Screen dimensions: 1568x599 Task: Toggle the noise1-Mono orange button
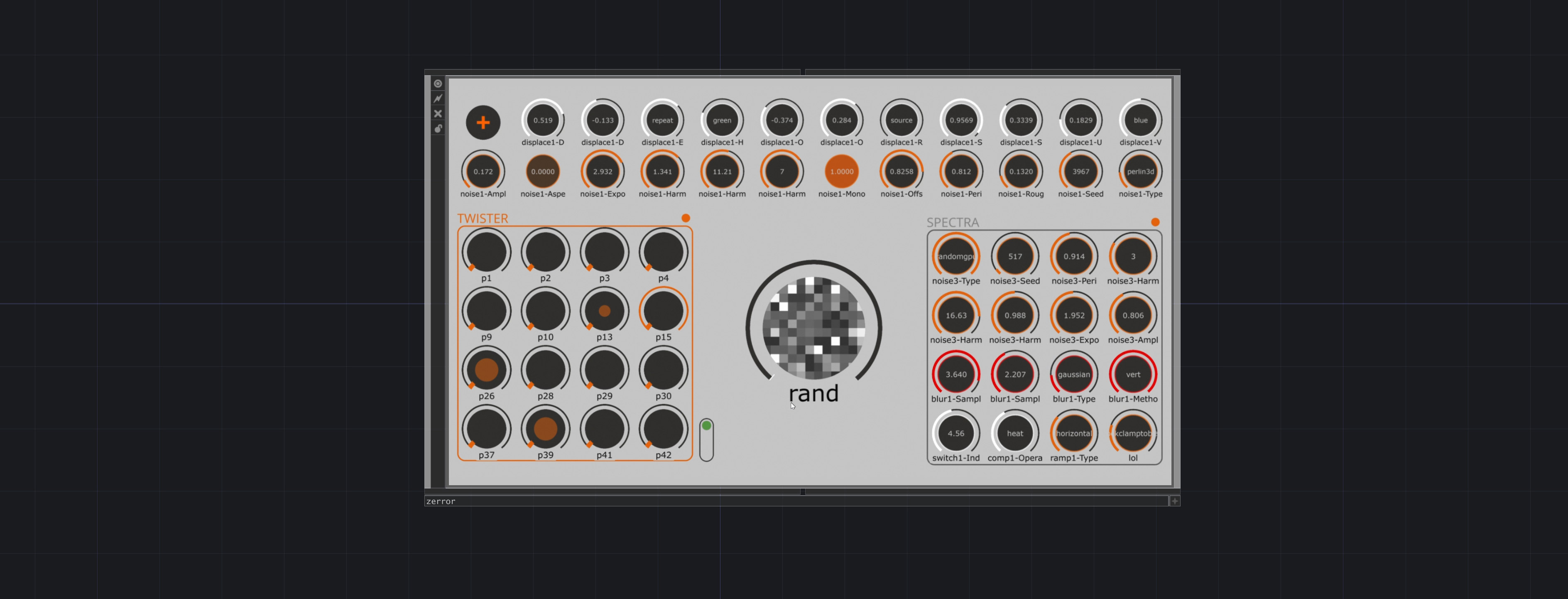[841, 172]
